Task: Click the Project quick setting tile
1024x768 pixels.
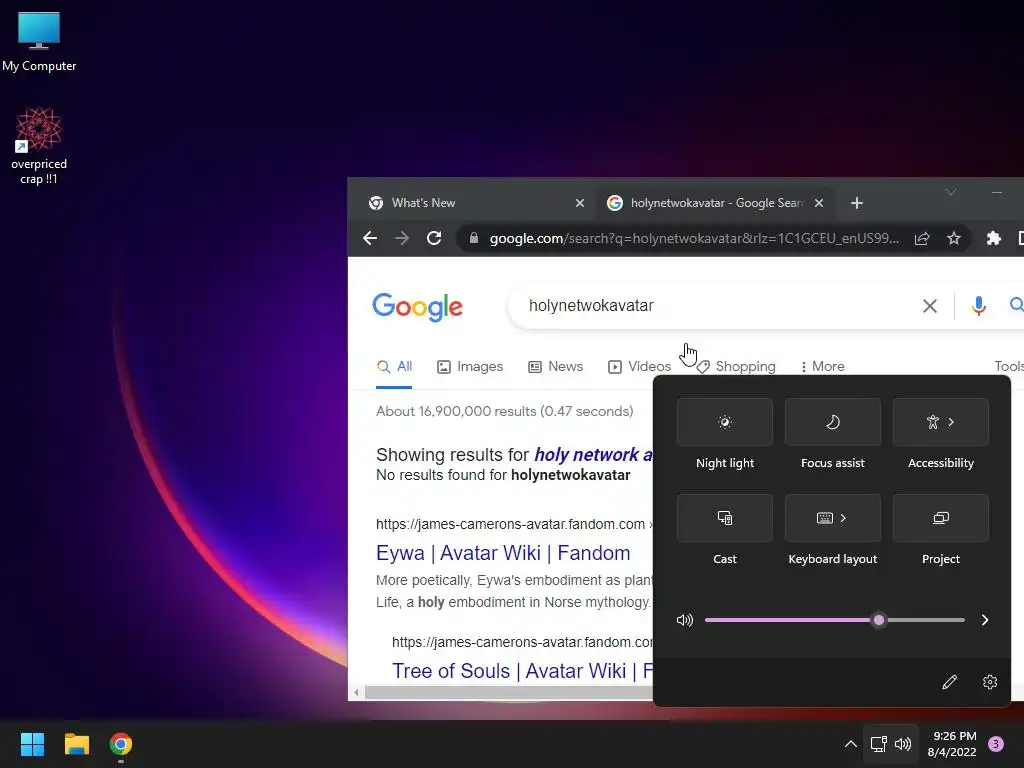Action: 940,518
